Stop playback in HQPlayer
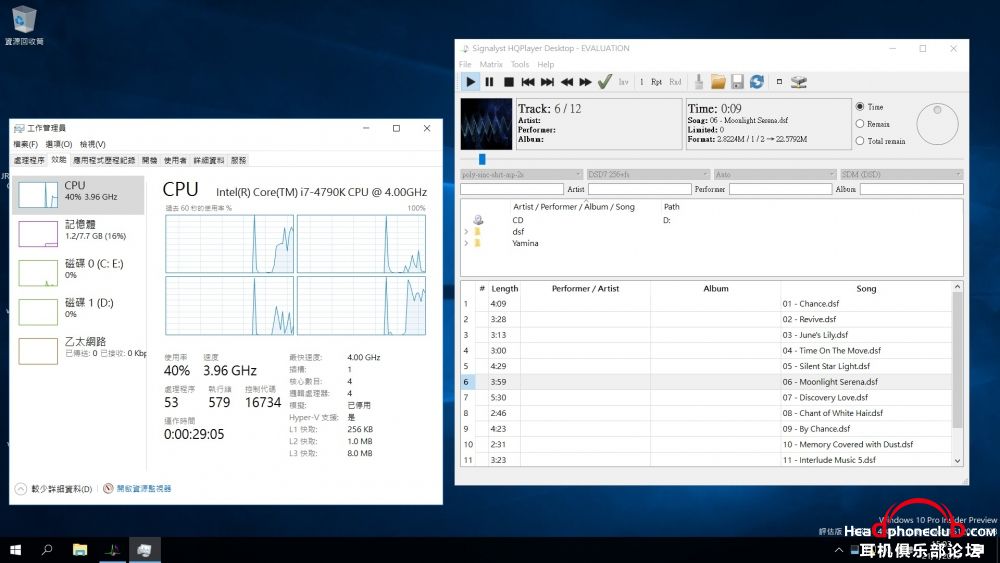 click(508, 82)
